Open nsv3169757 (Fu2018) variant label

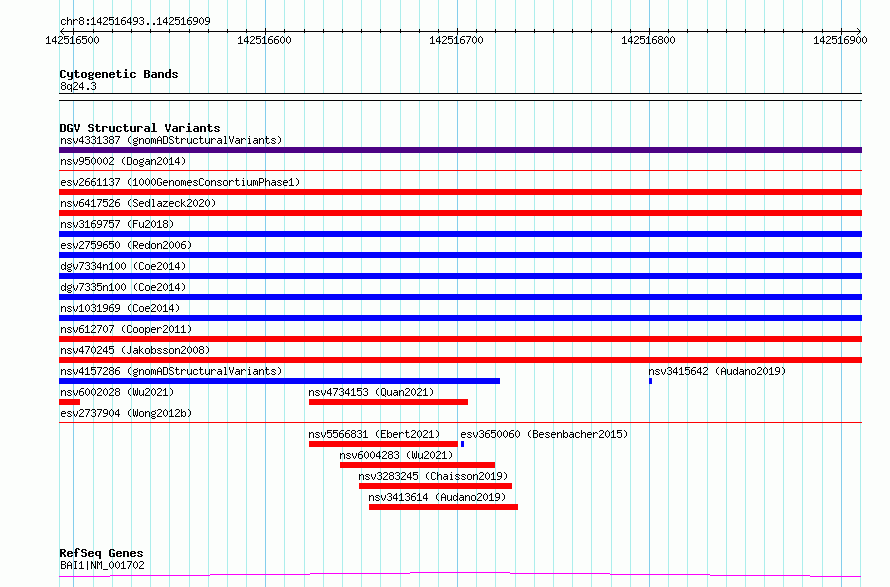117,224
